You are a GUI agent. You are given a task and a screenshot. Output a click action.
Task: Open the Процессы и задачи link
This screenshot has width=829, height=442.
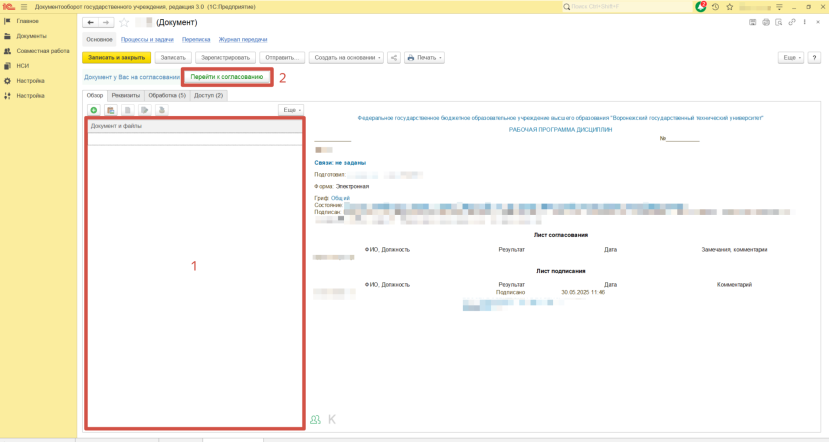[x=147, y=40]
